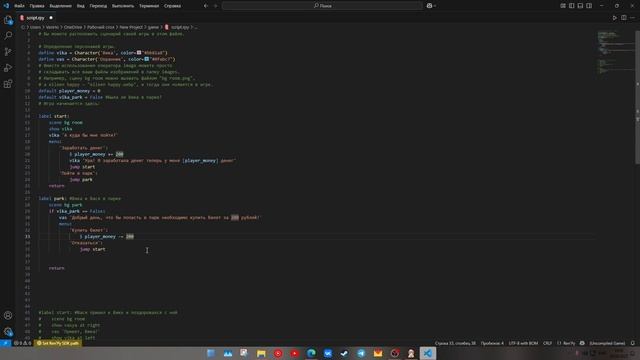This screenshot has height=360, width=640.
Task: Click the remote window indicator in status bar
Action: pos(5,343)
